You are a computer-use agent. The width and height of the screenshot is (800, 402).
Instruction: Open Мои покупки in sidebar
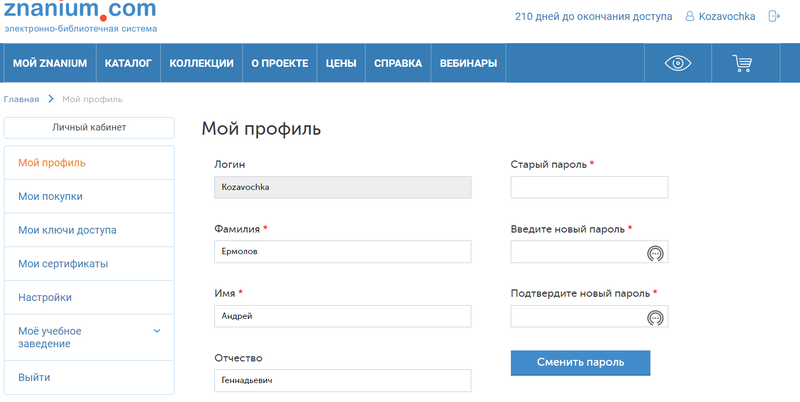pyautogui.click(x=50, y=196)
